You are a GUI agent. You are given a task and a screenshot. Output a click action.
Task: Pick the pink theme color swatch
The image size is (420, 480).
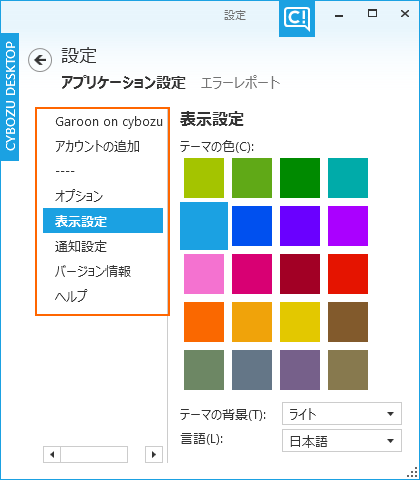point(204,274)
